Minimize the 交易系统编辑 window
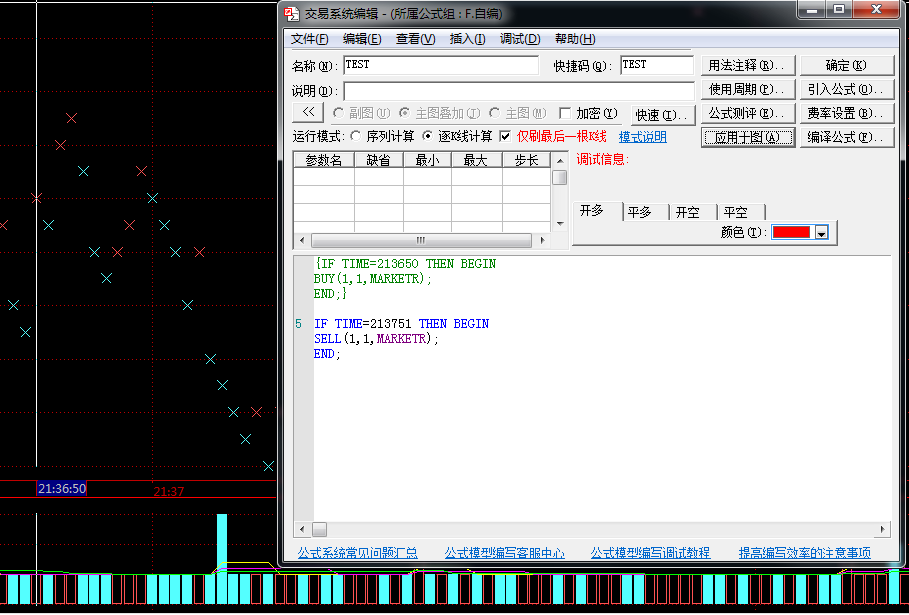The image size is (909, 615). coord(811,10)
